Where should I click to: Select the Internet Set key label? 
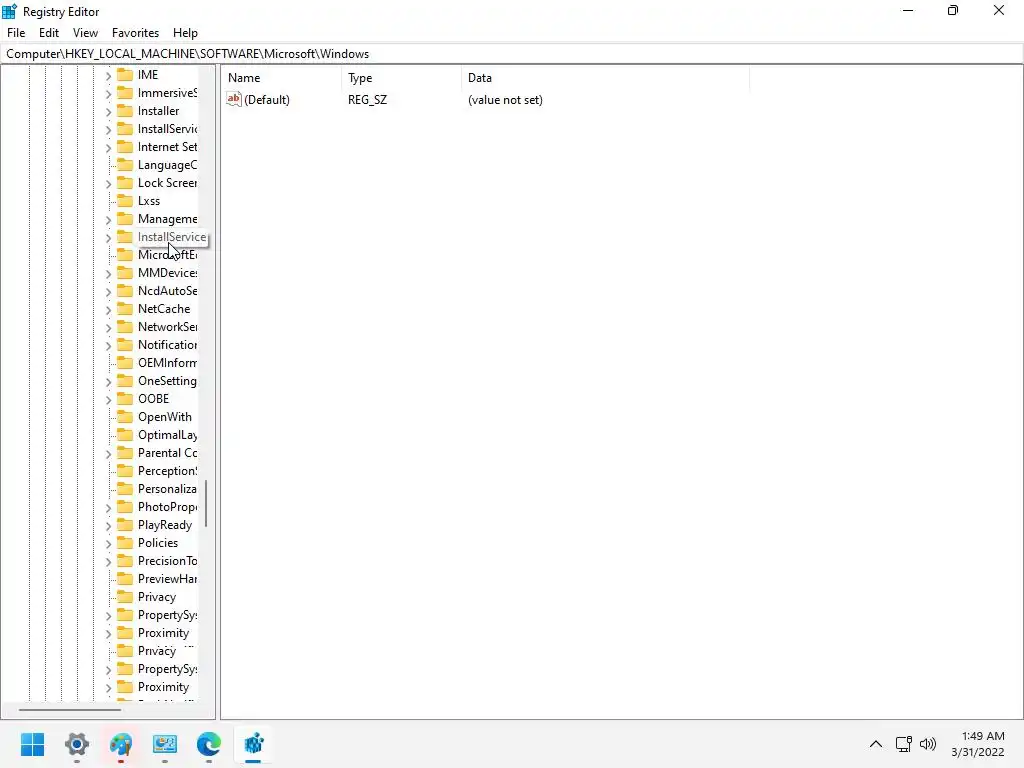tap(167, 147)
